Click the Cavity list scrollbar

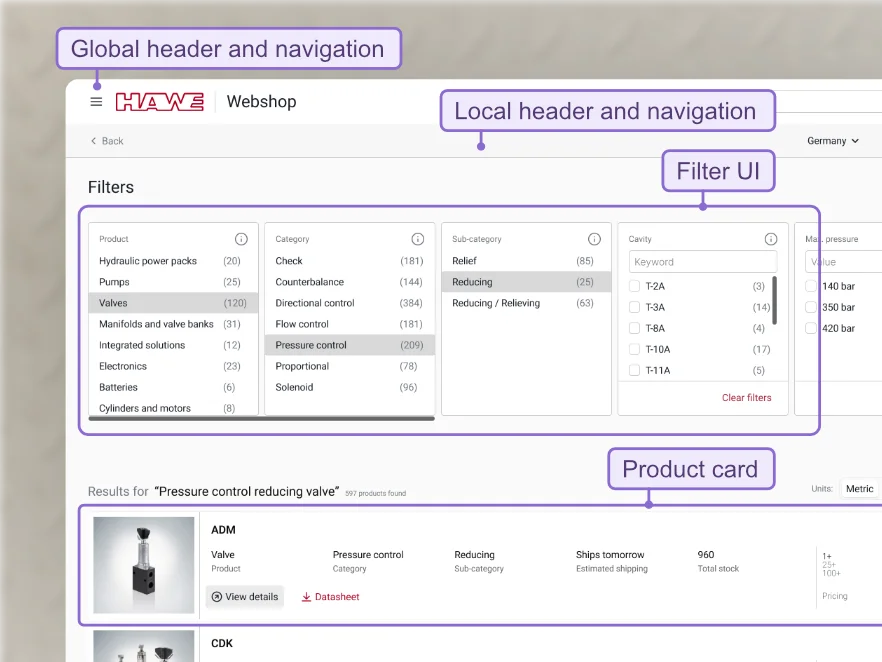775,300
